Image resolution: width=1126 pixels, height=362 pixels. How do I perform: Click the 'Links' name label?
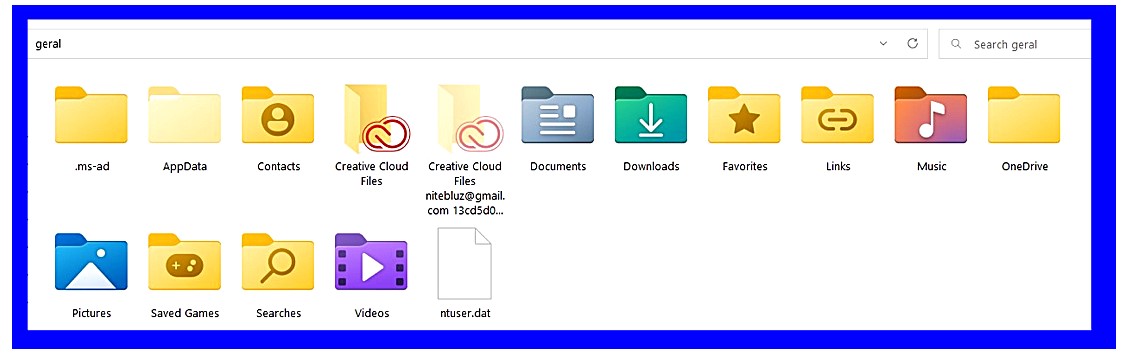coord(838,167)
